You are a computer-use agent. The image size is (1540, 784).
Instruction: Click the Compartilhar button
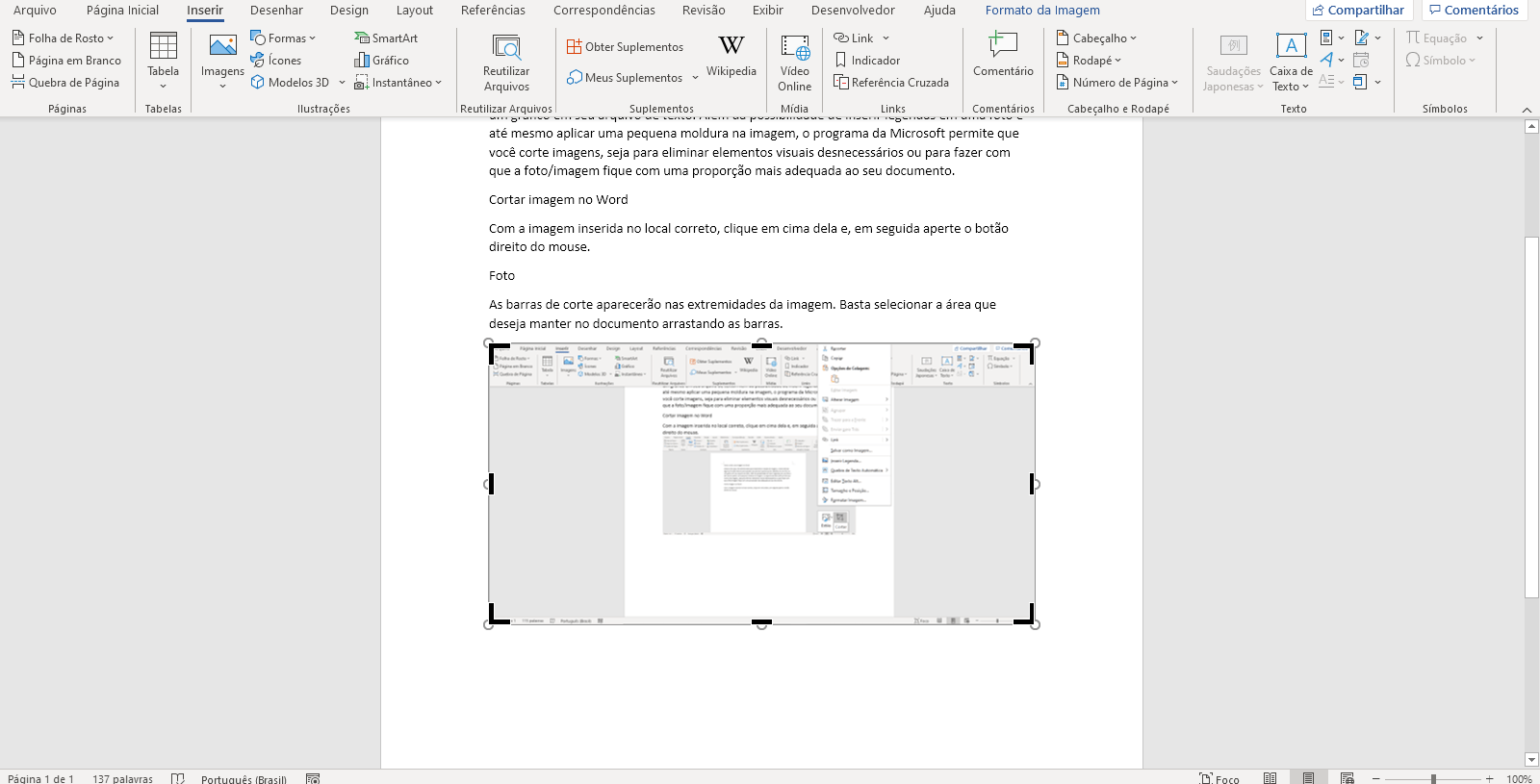1358,11
